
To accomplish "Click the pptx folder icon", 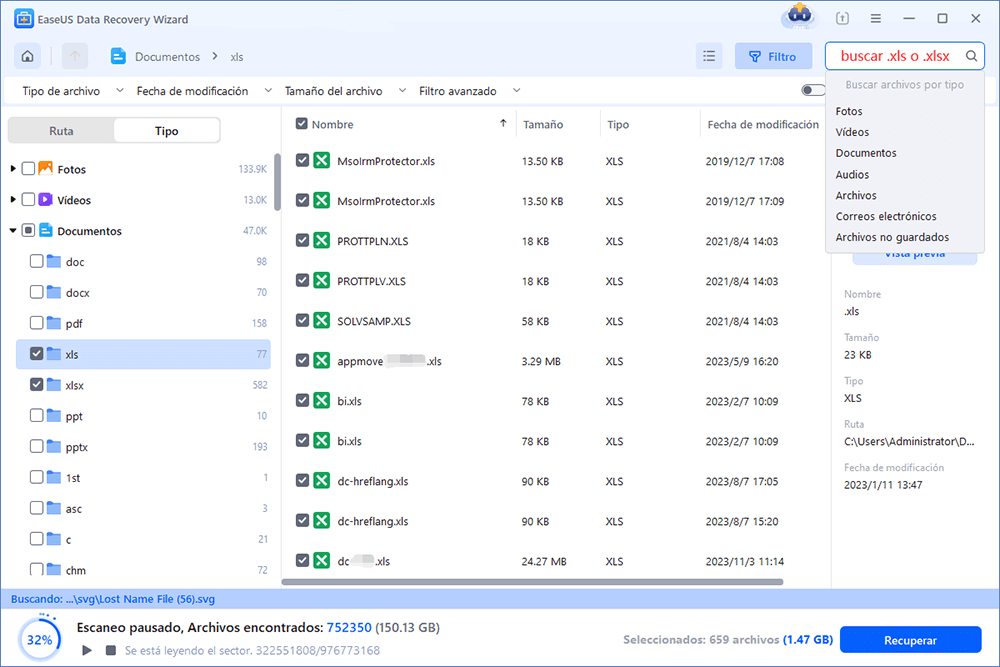I will [54, 446].
